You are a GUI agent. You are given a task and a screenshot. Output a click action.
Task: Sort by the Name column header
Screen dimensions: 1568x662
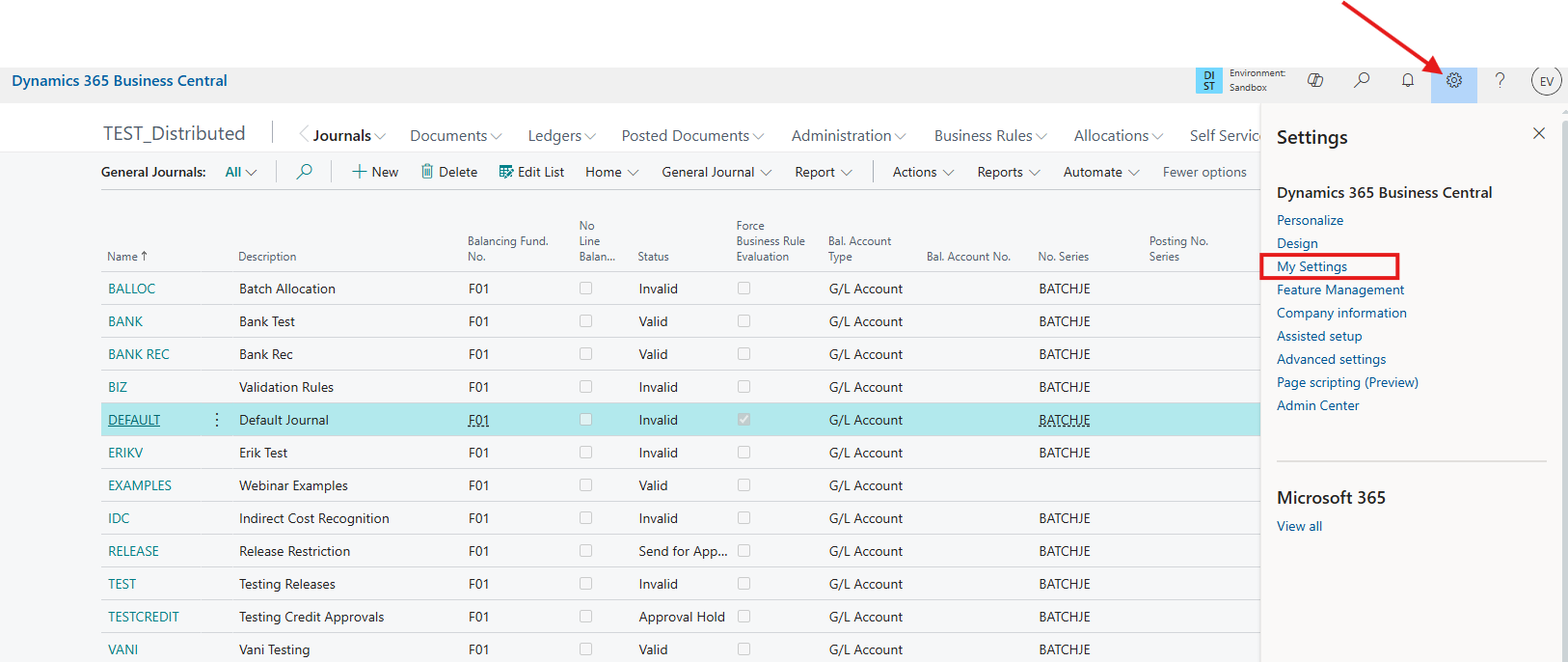pos(127,257)
